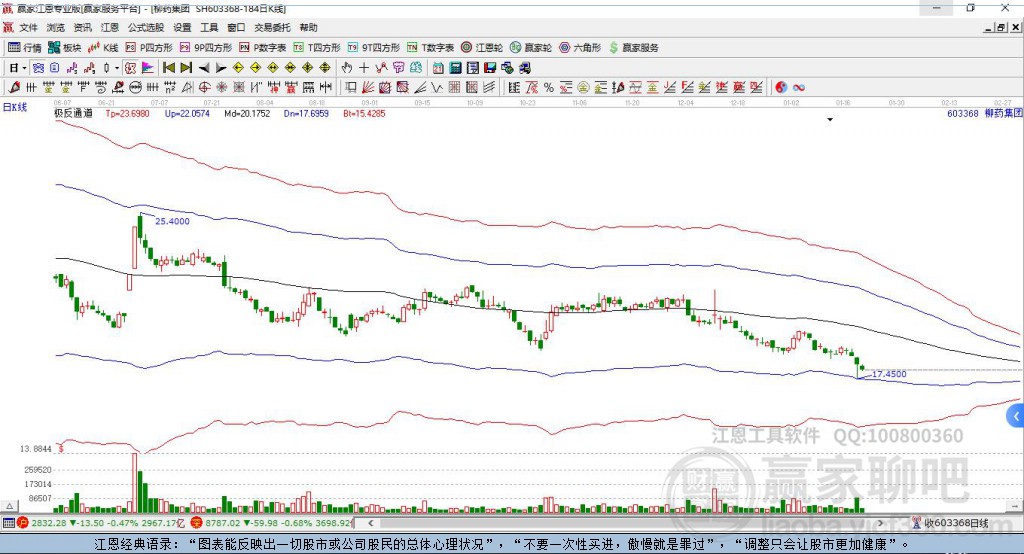Open the T四方形 tool

317,48
